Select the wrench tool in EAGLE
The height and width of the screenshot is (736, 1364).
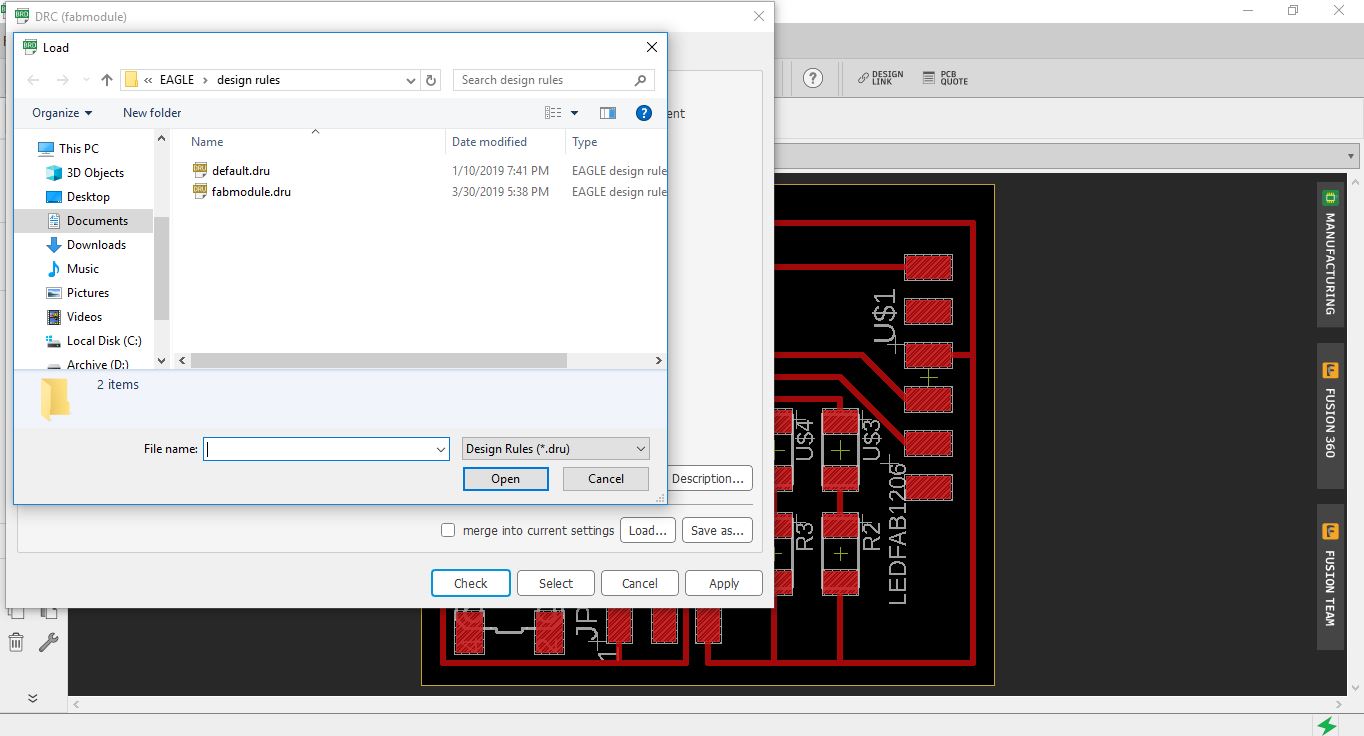coord(48,642)
